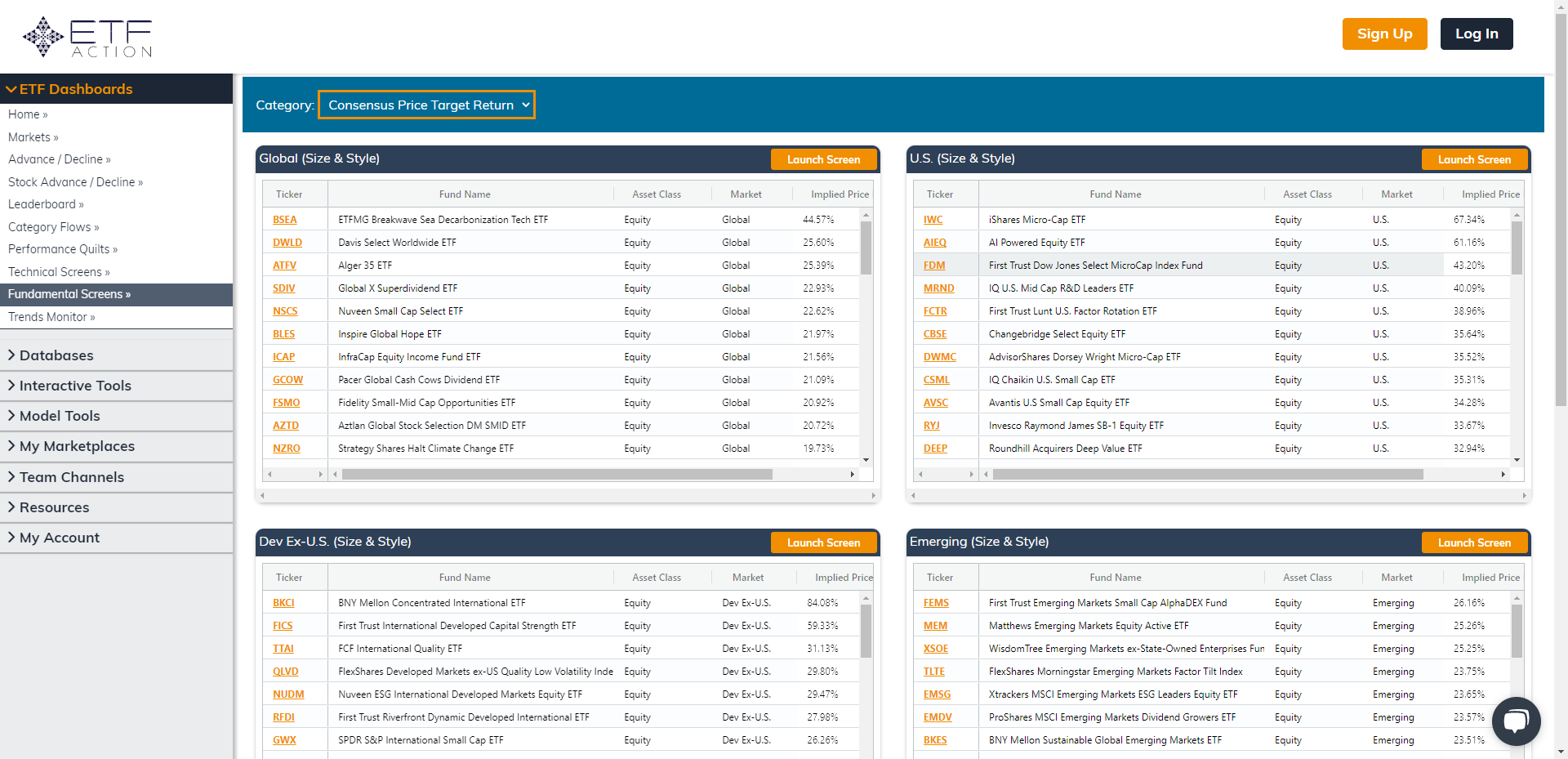This screenshot has width=1568, height=759.
Task: Navigate to the Leaderboard page
Action: click(46, 204)
